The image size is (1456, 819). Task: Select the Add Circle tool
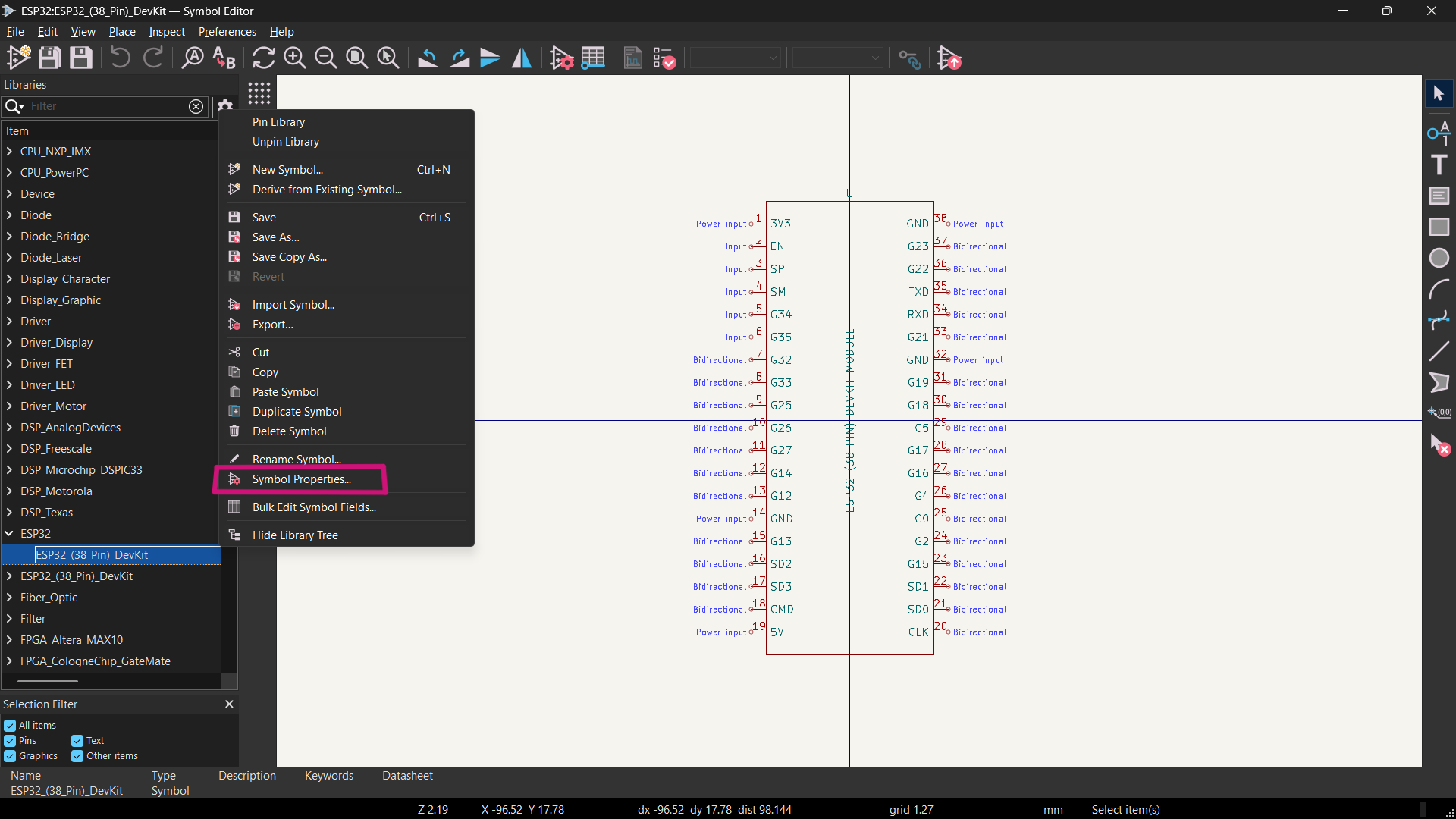(1439, 258)
